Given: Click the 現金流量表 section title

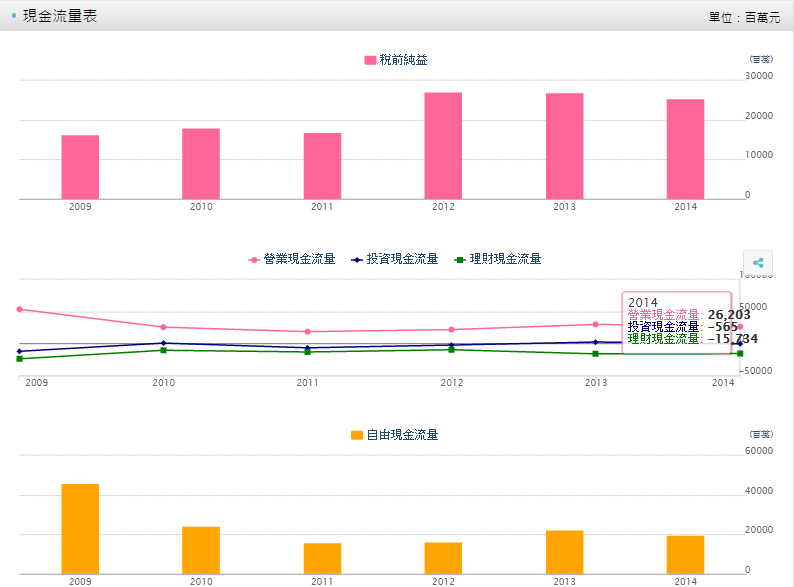Looking at the screenshot, I should pyautogui.click(x=60, y=16).
